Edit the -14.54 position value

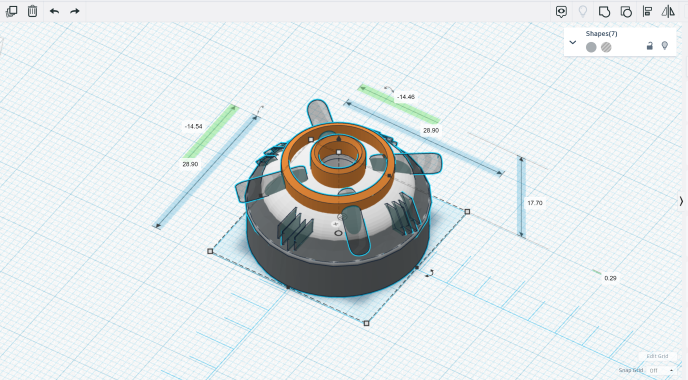[x=194, y=126]
